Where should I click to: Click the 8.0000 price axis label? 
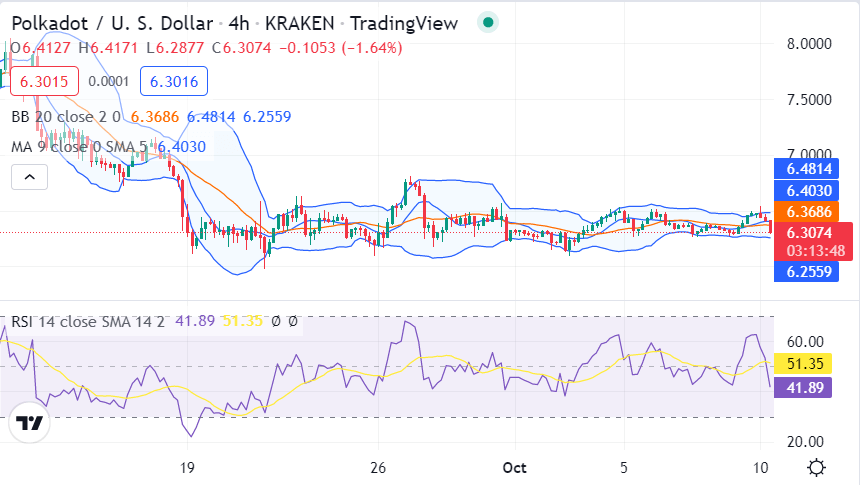[x=809, y=44]
